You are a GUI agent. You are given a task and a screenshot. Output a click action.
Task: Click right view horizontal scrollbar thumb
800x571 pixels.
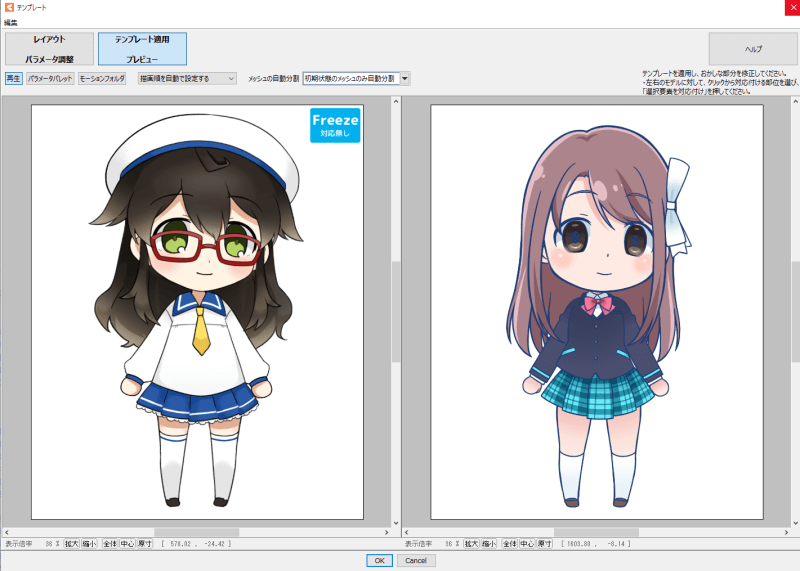596,532
